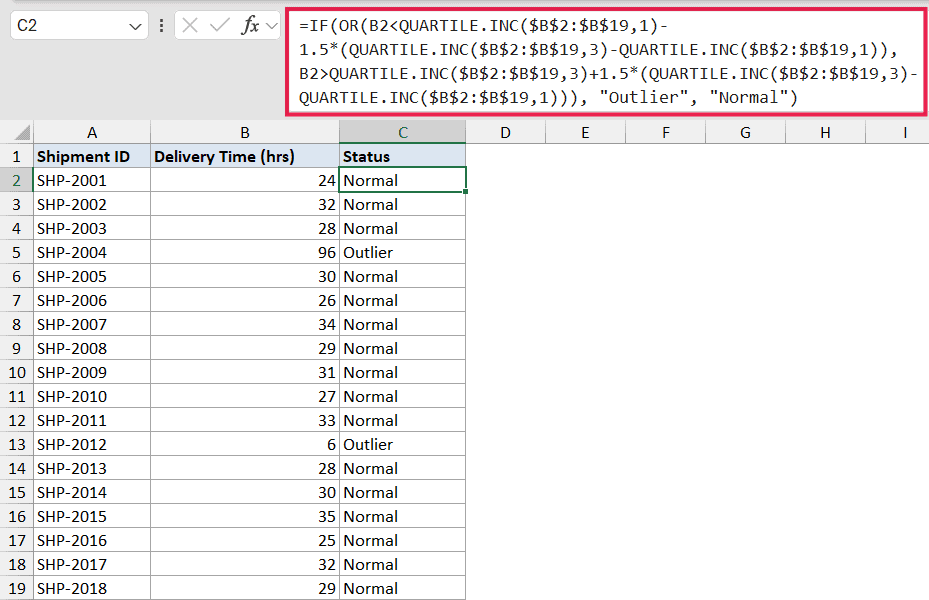The height and width of the screenshot is (600, 929).
Task: Click cell SHP-2002
Action: tap(92, 204)
